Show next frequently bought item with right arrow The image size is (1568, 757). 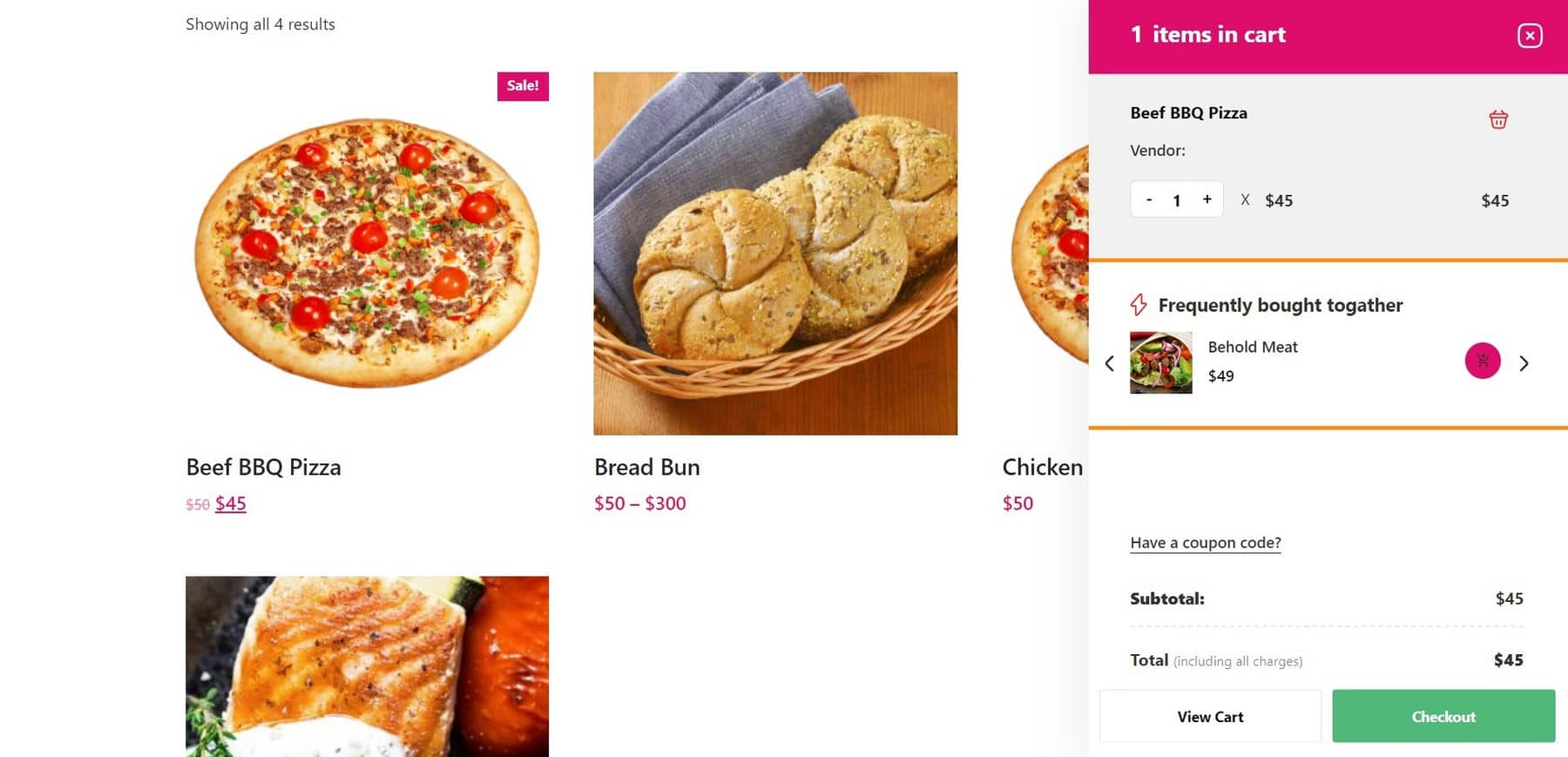click(x=1524, y=362)
